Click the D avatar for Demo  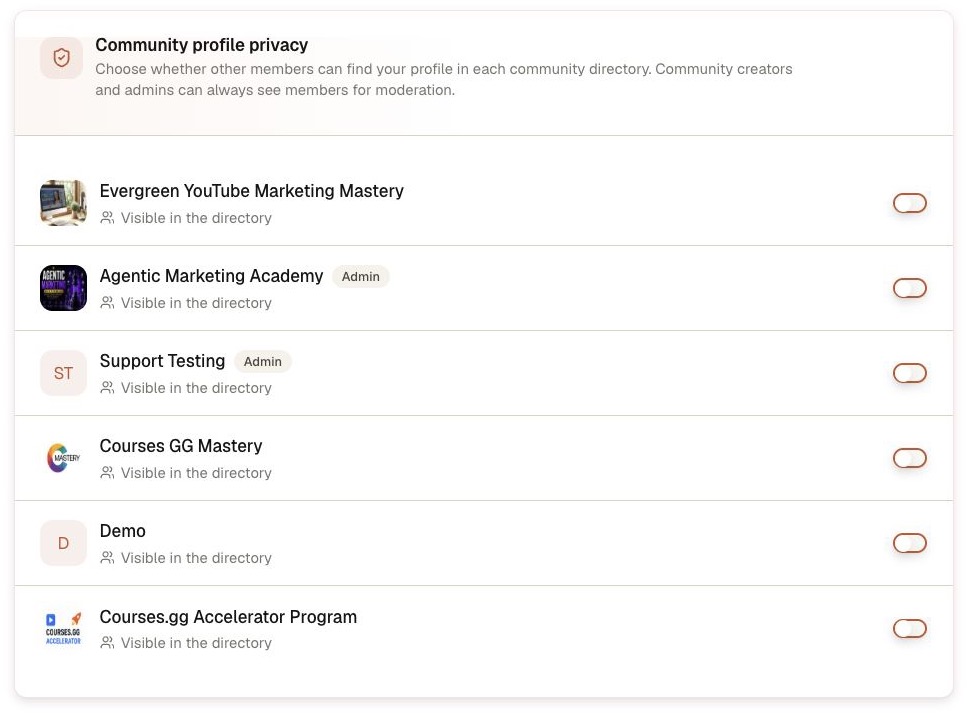63,543
